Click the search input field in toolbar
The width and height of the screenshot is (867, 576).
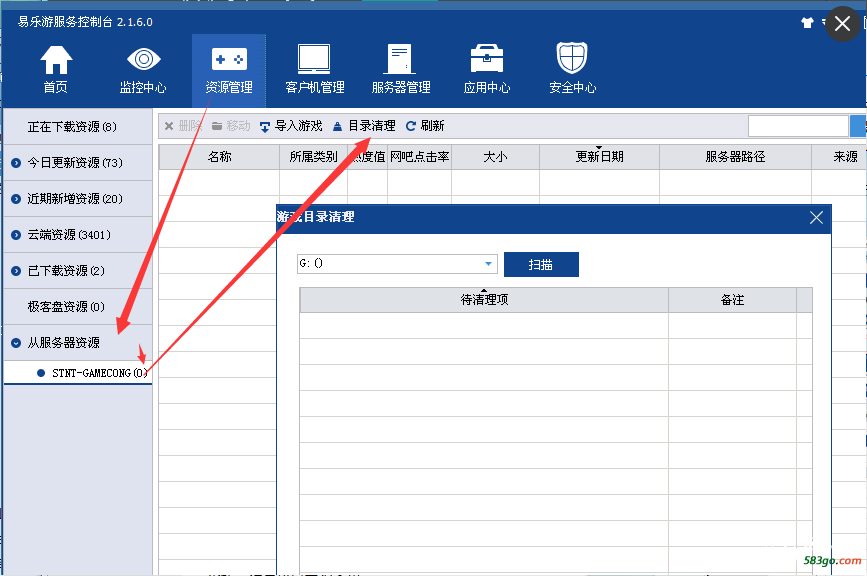point(798,126)
